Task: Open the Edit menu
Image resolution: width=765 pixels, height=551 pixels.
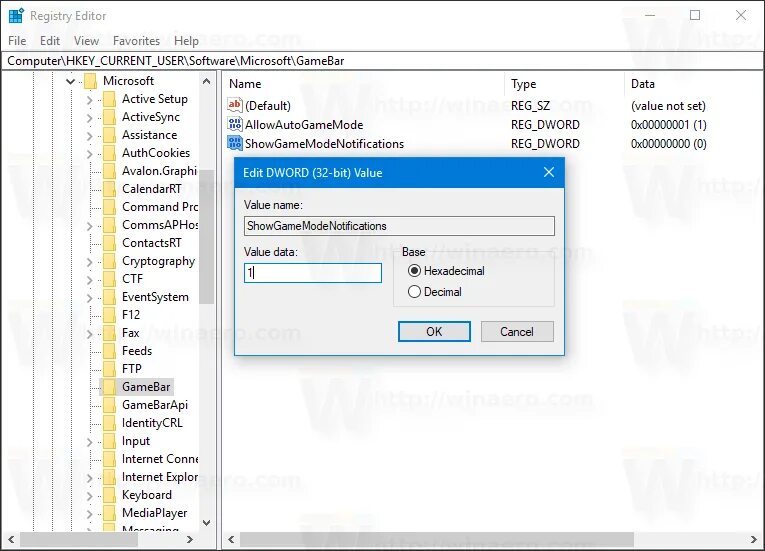Action: coord(50,41)
